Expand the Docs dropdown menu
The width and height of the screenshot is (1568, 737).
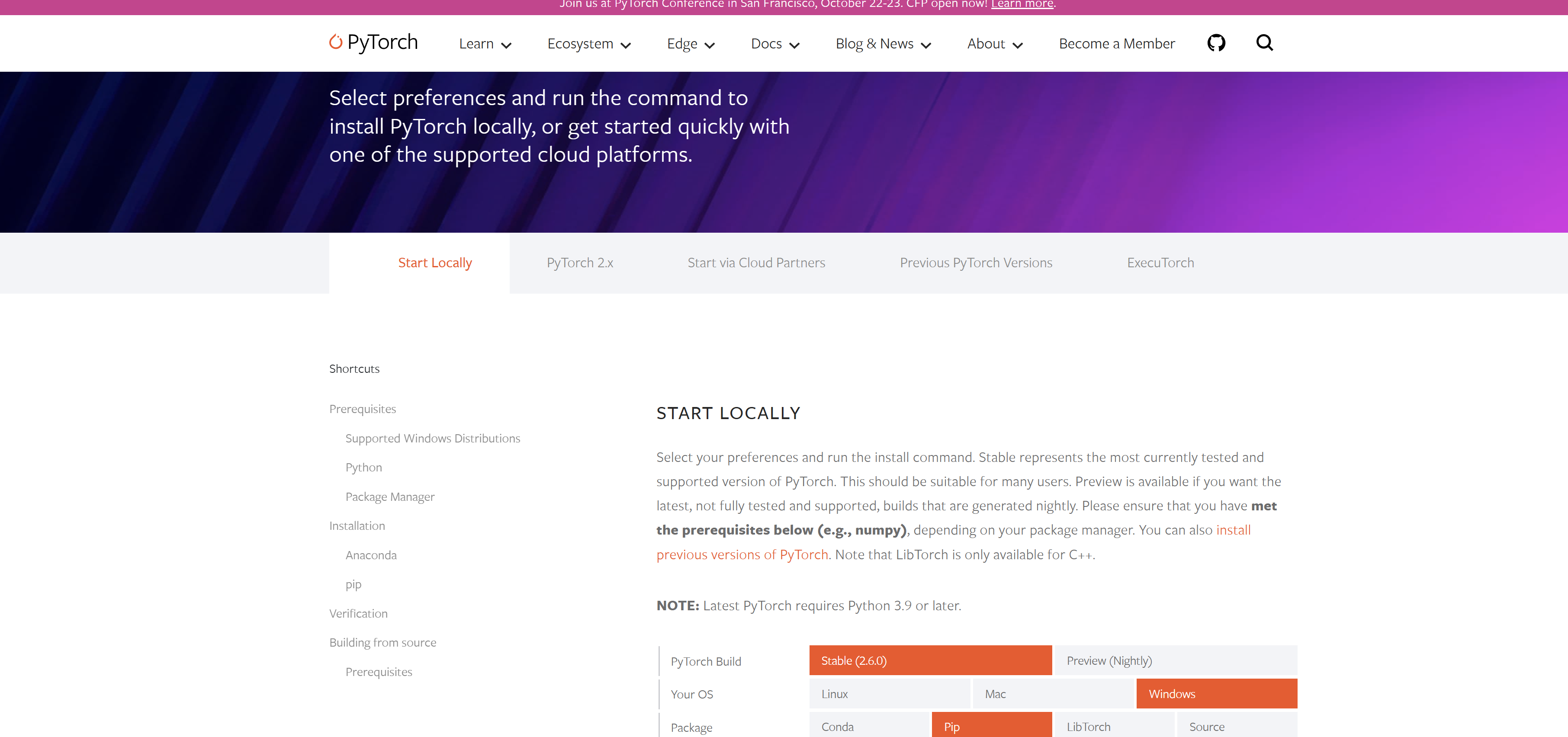tap(774, 44)
